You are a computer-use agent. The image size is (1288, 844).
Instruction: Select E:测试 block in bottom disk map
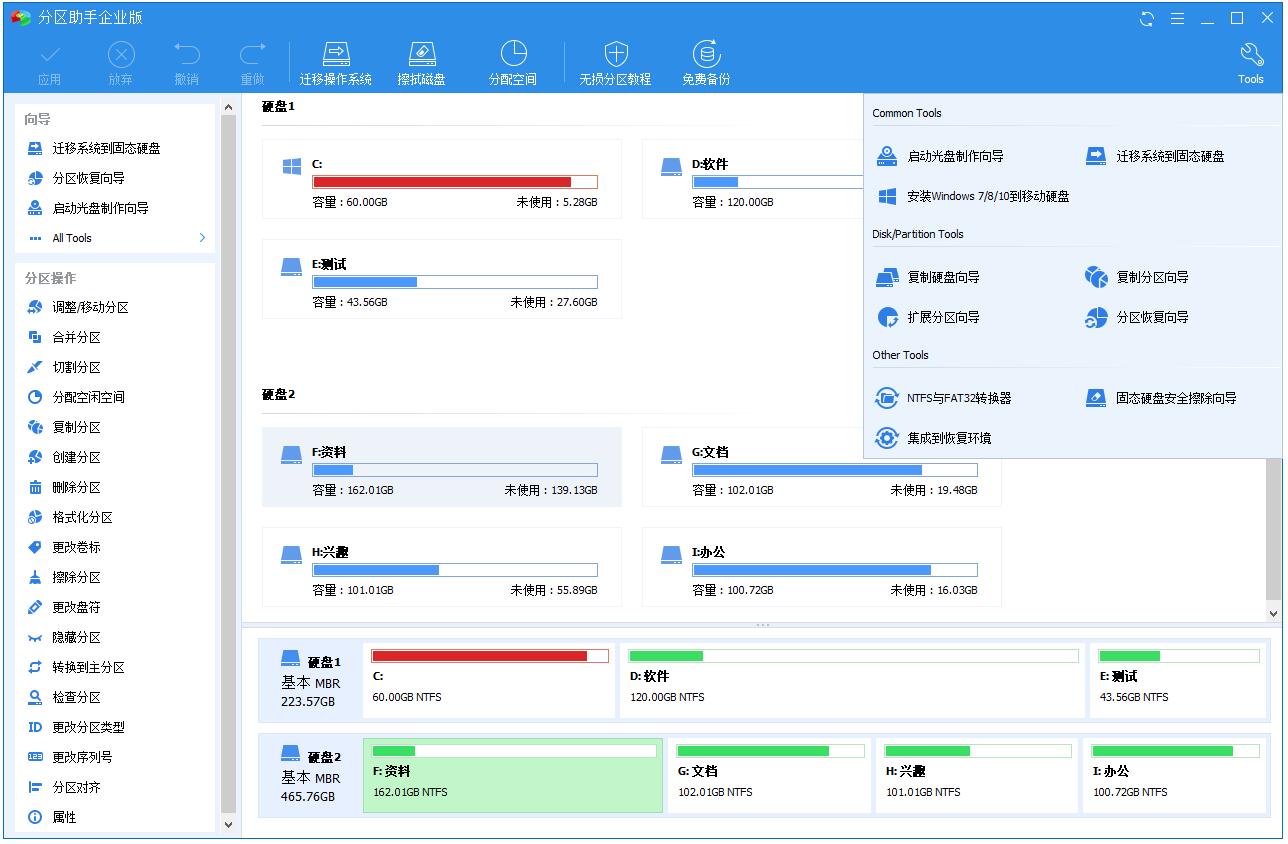1179,681
